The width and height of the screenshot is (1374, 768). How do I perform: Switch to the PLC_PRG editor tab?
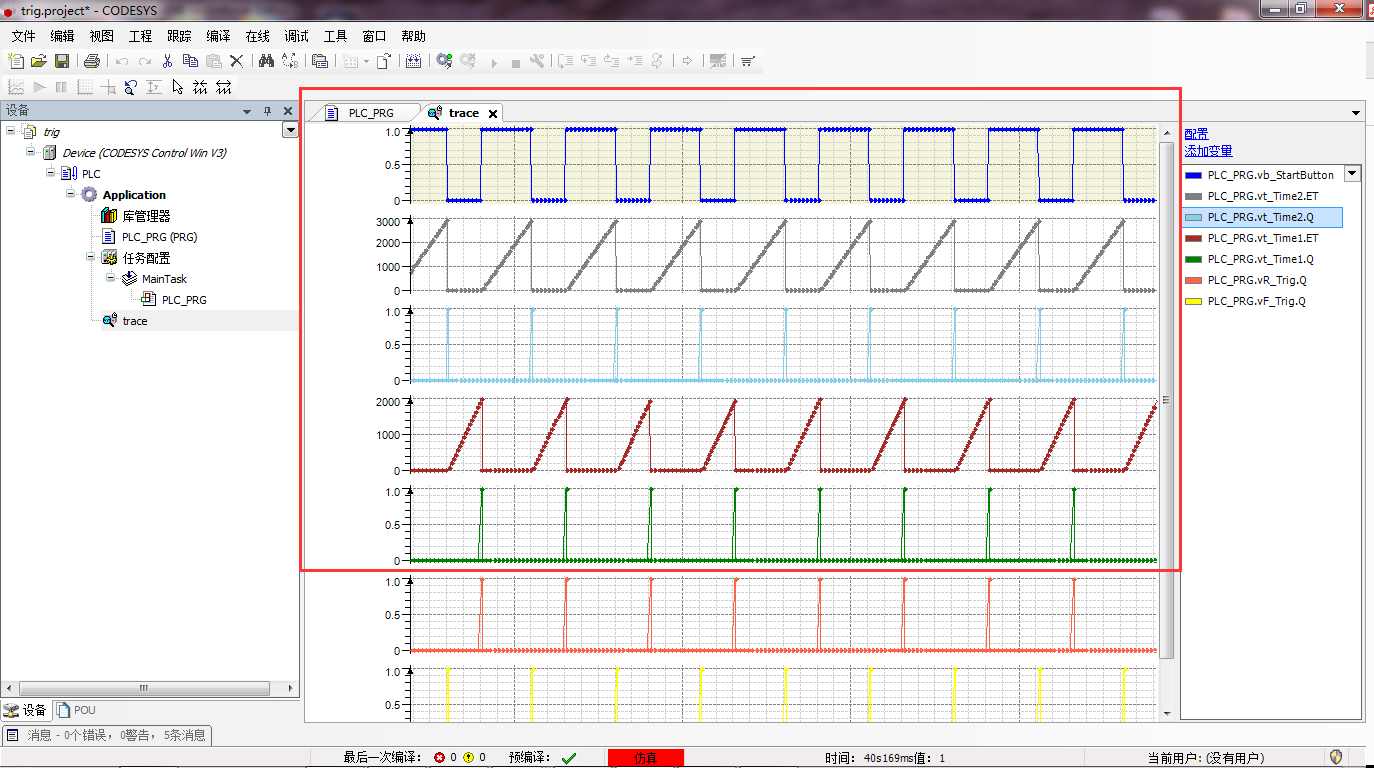(x=370, y=113)
